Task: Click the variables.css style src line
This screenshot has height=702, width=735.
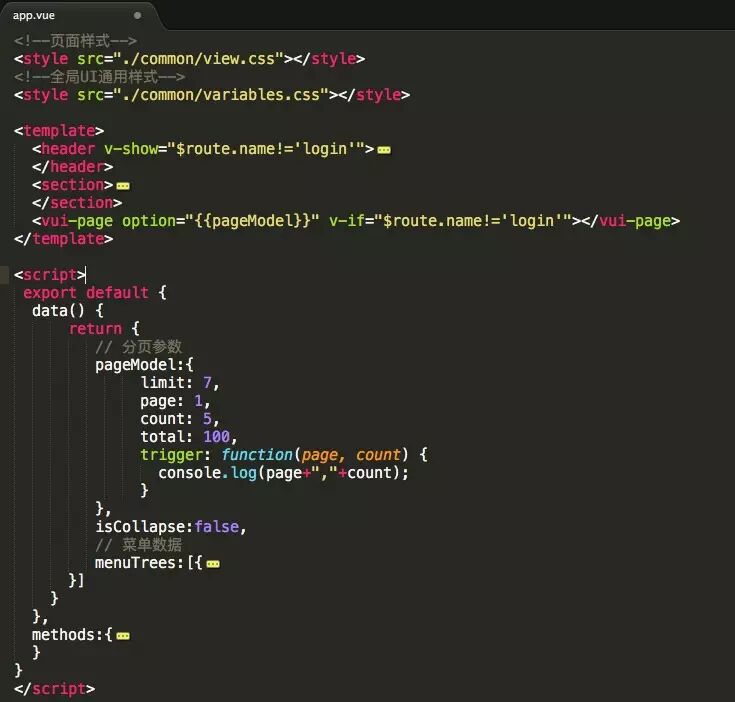Action: 212,95
